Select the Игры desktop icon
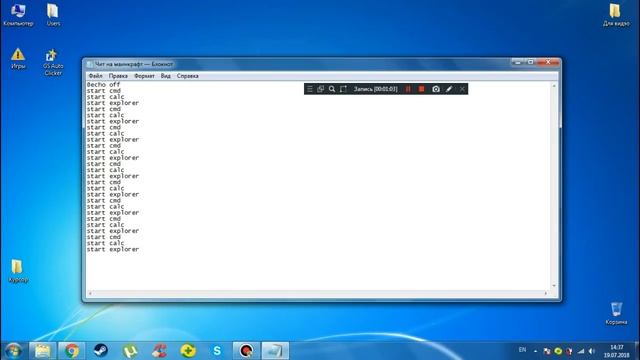The width and height of the screenshot is (640, 360). (18, 58)
